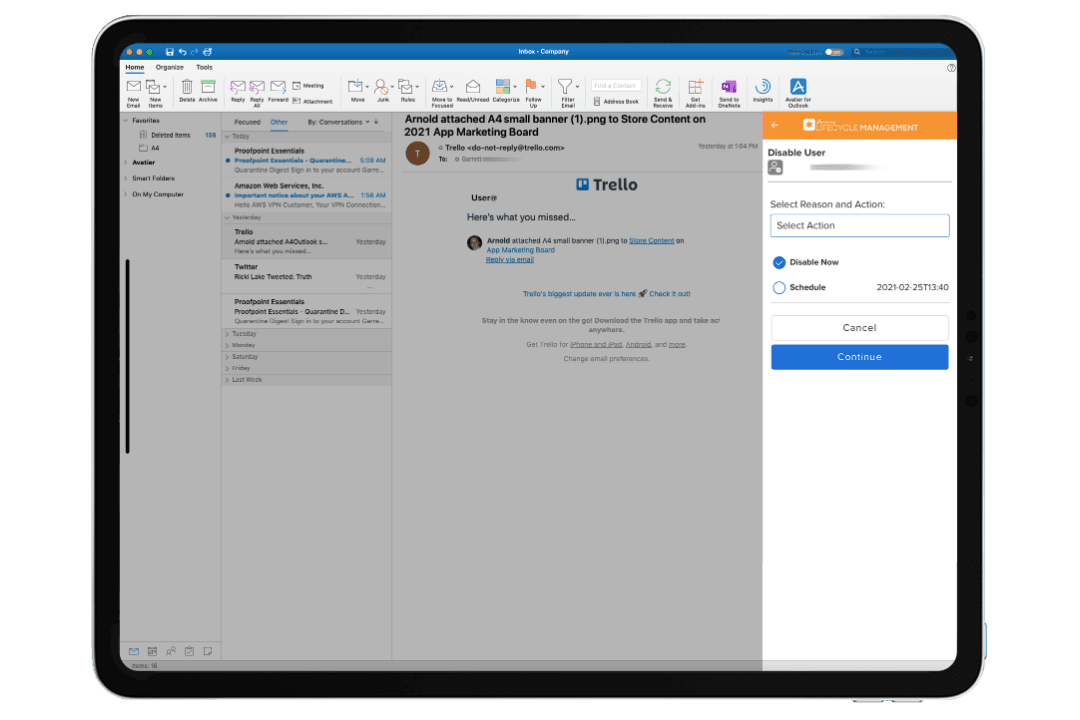This screenshot has height=720, width=1080.
Task: Switch to Calendar view in bottom bar
Action: click(x=152, y=651)
